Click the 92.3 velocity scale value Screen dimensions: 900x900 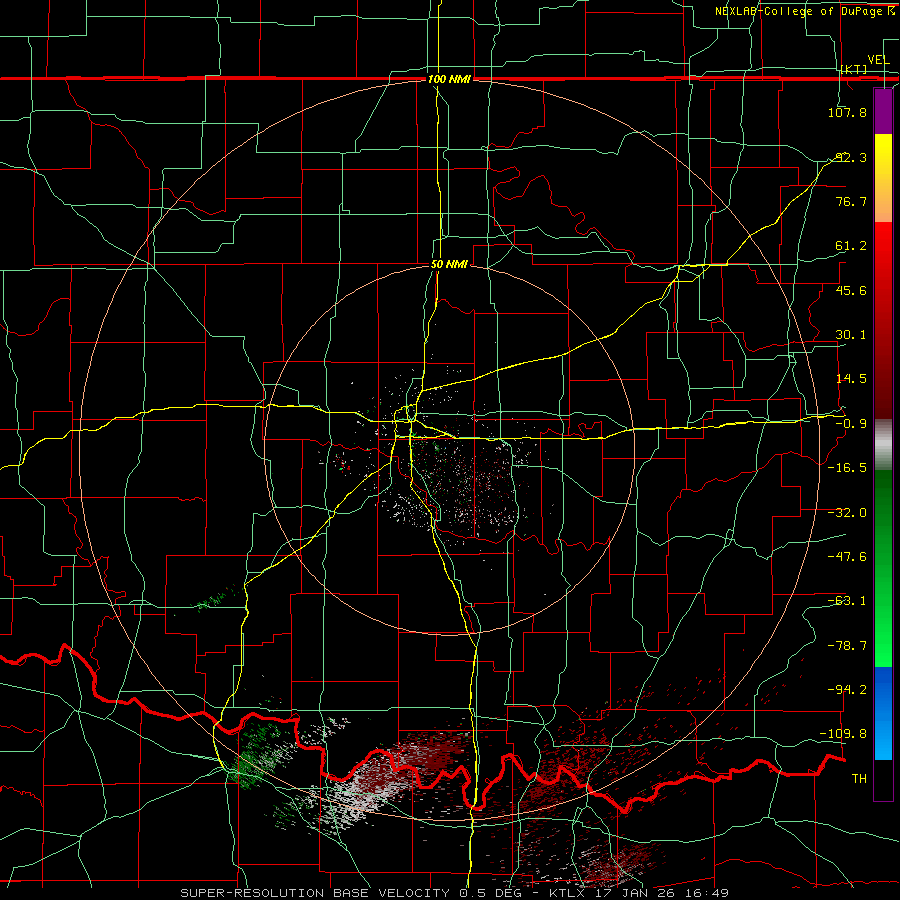tap(850, 157)
